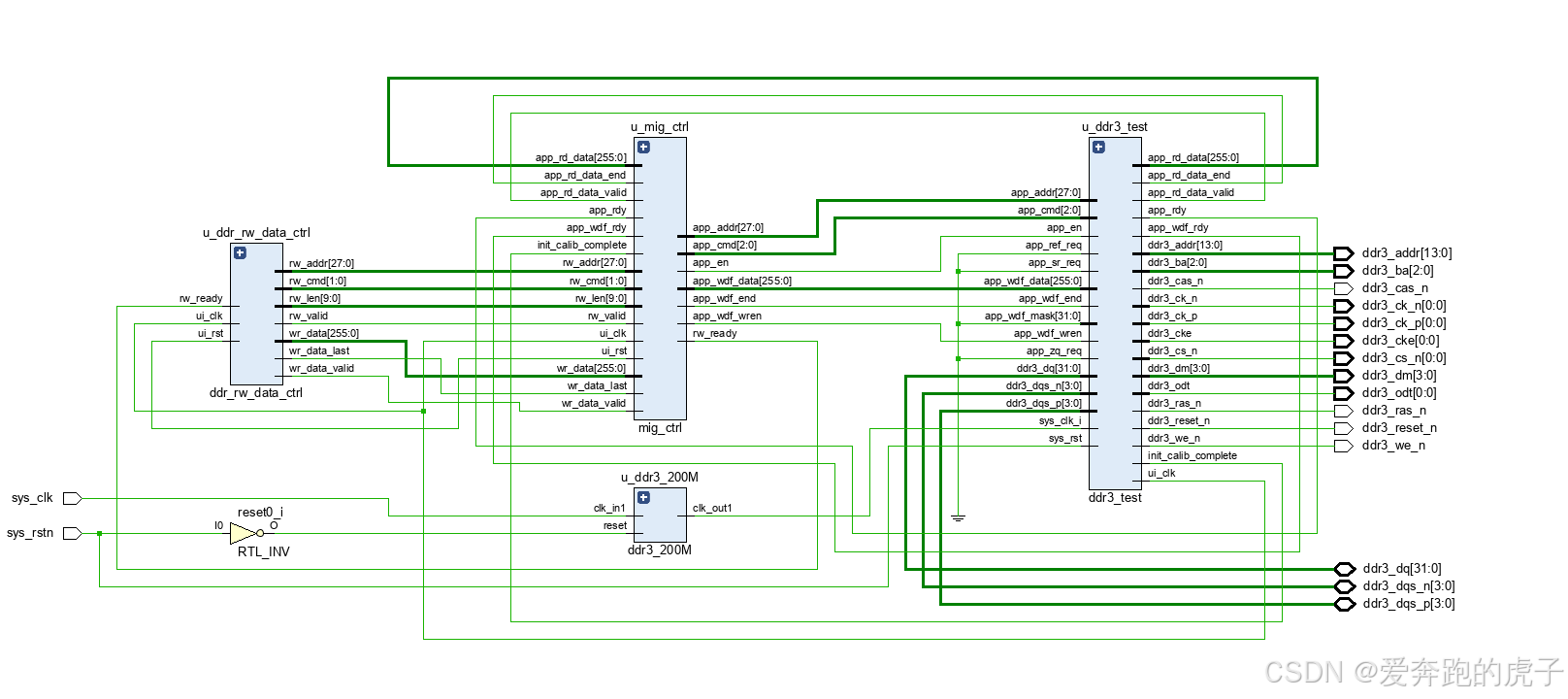Click the u_ddr3_test instance name label
The width and height of the screenshot is (1568, 699).
[x=1115, y=127]
